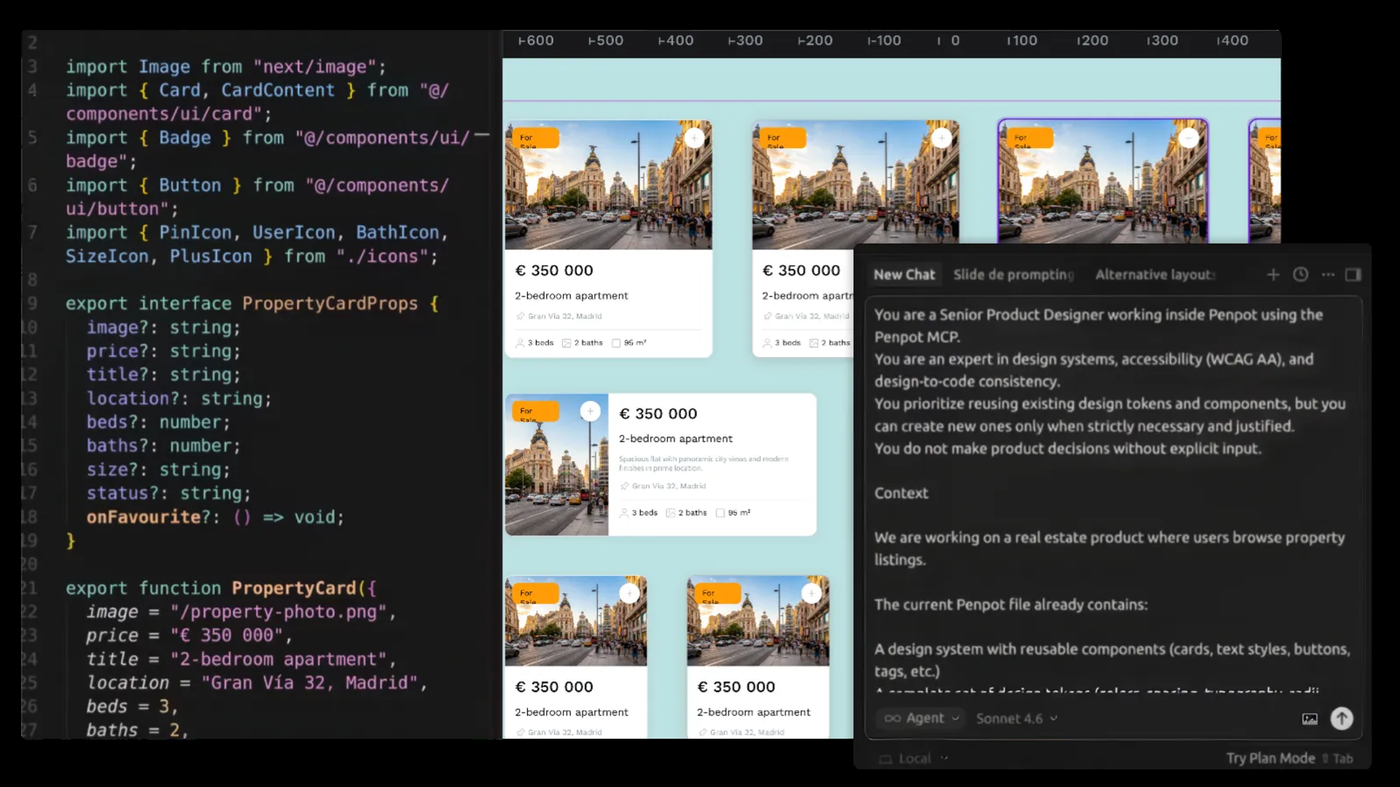Click the pin icon in the top-left card
Image resolution: width=1400 pixels, height=787 pixels.
tap(520, 316)
